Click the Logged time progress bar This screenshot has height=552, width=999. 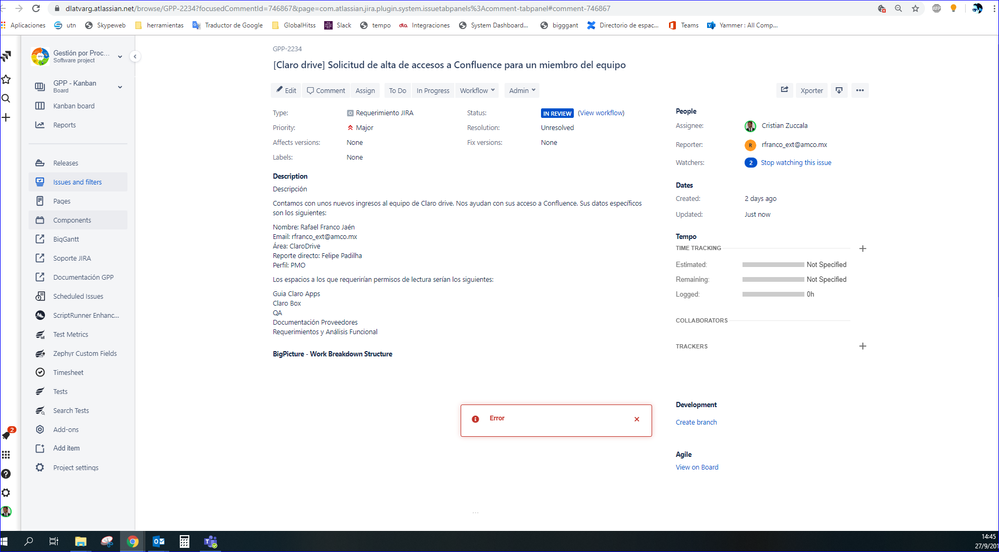click(773, 294)
